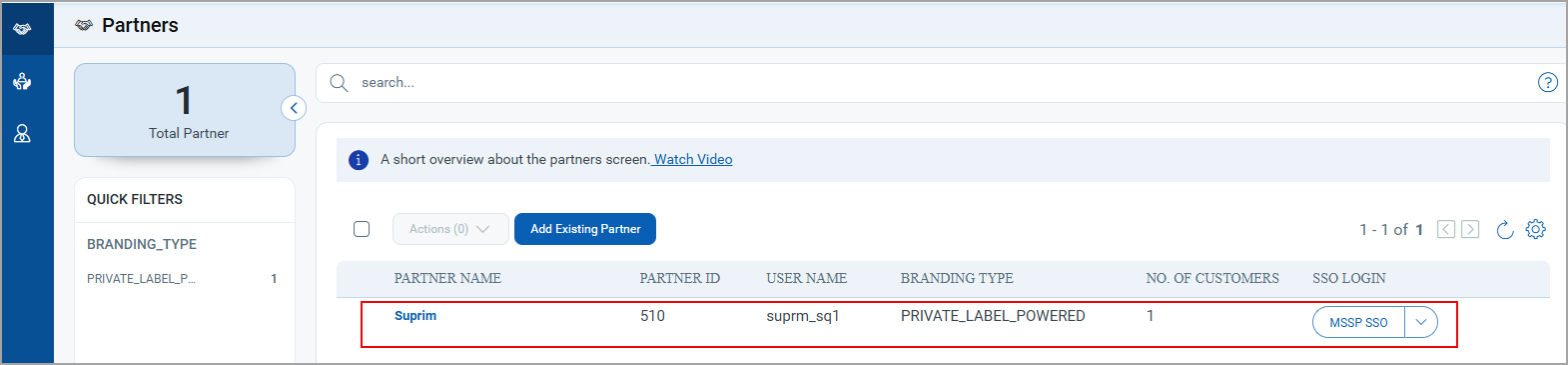Collapse the left filter panel arrow
Screen dimensions: 1568x365
coord(294,108)
